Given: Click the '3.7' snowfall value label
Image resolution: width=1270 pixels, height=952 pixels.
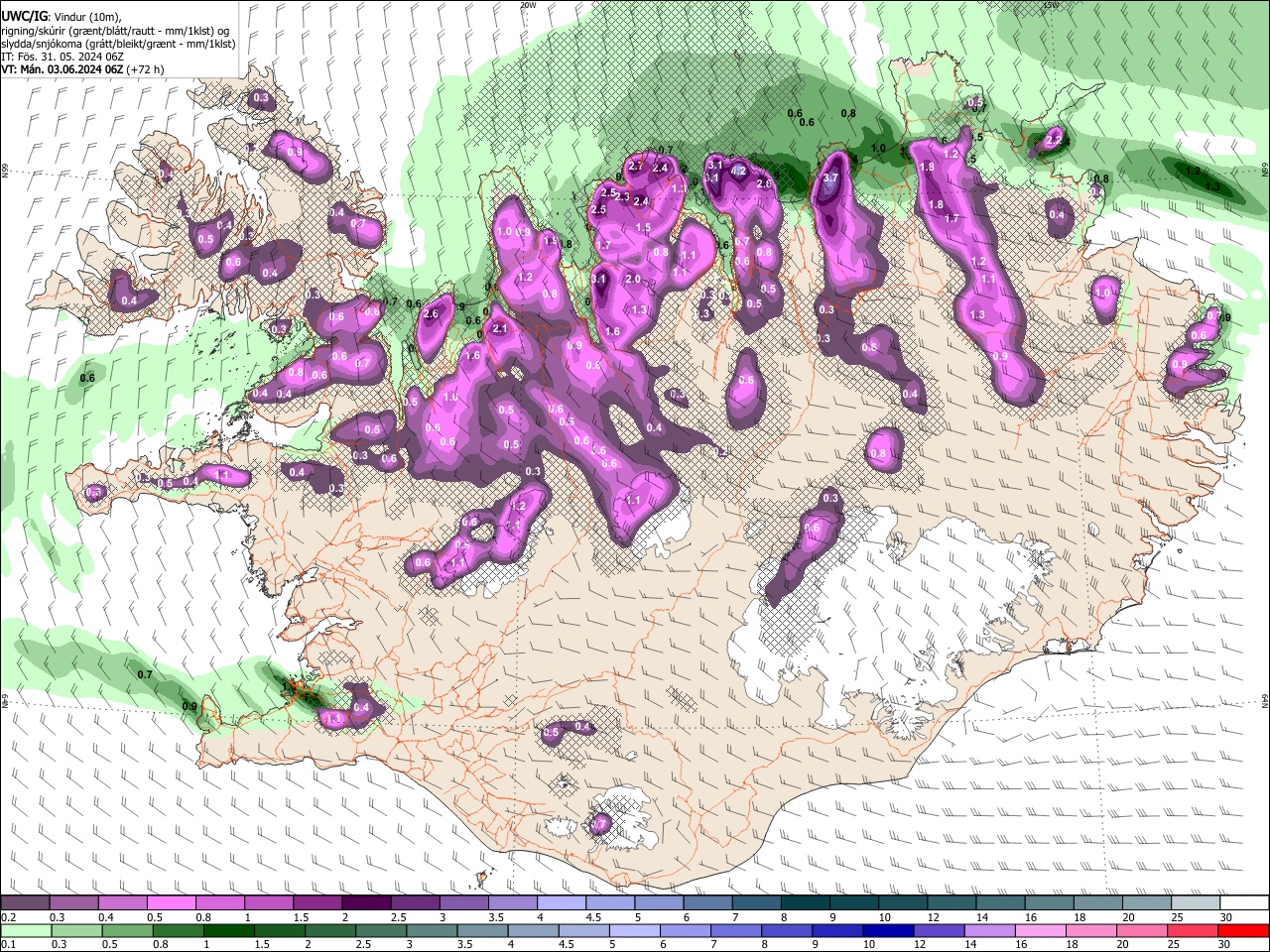Looking at the screenshot, I should point(831,178).
